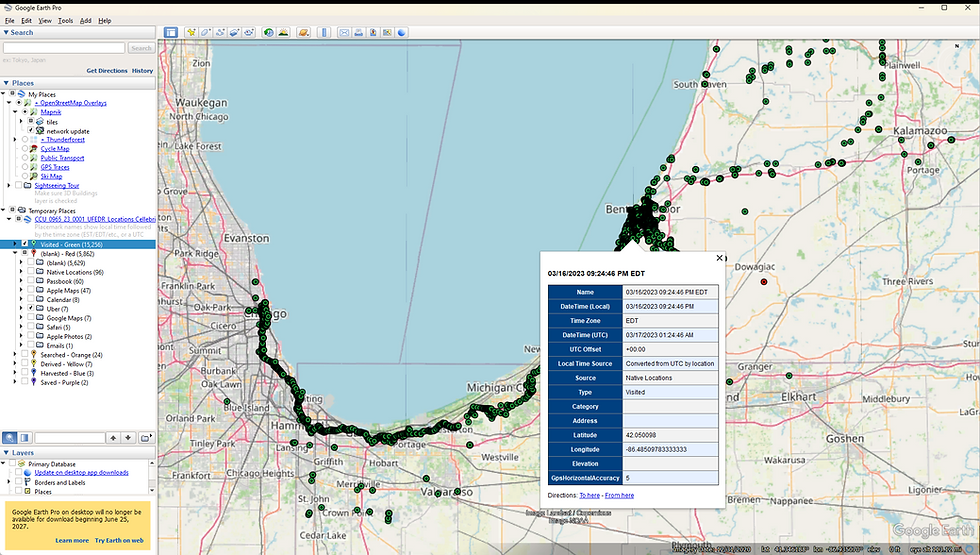Open the planet switcher Saturn icon
The height and width of the screenshot is (555, 980).
(303, 32)
